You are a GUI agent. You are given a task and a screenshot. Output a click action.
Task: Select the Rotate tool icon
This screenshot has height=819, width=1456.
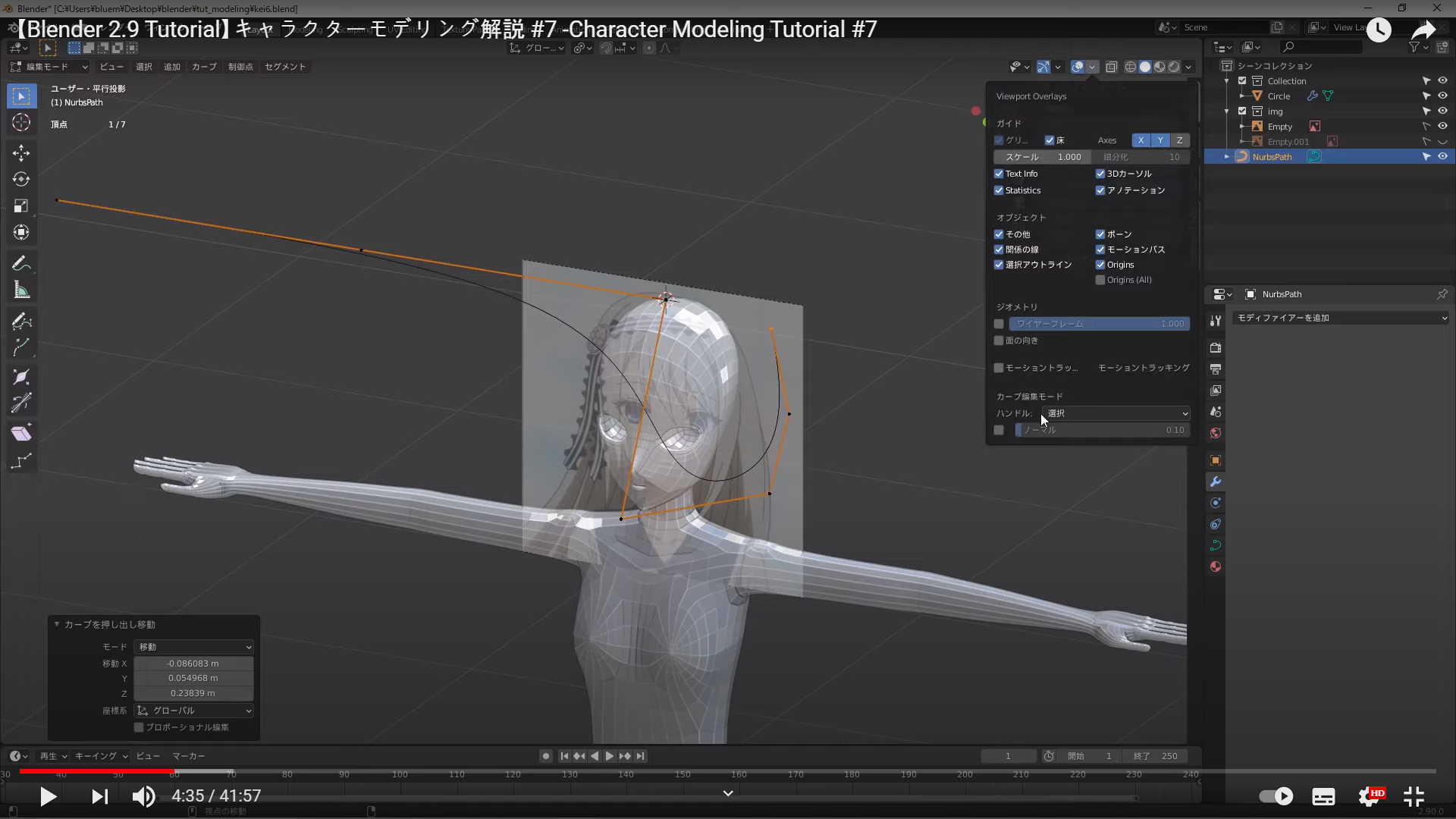pos(21,179)
